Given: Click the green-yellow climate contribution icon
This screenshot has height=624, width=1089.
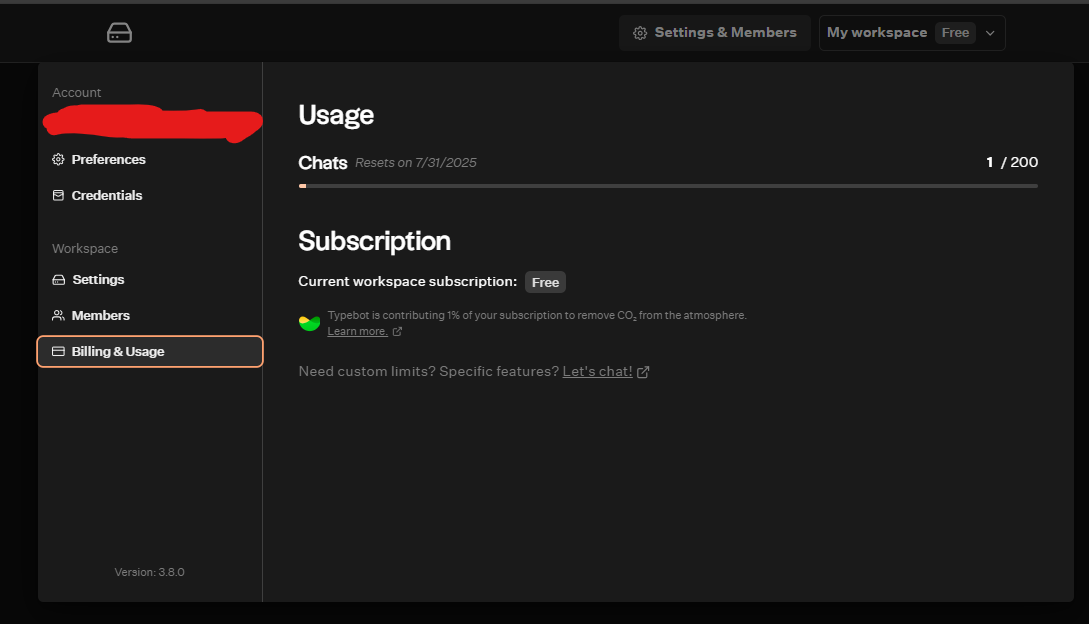Looking at the screenshot, I should 309,322.
